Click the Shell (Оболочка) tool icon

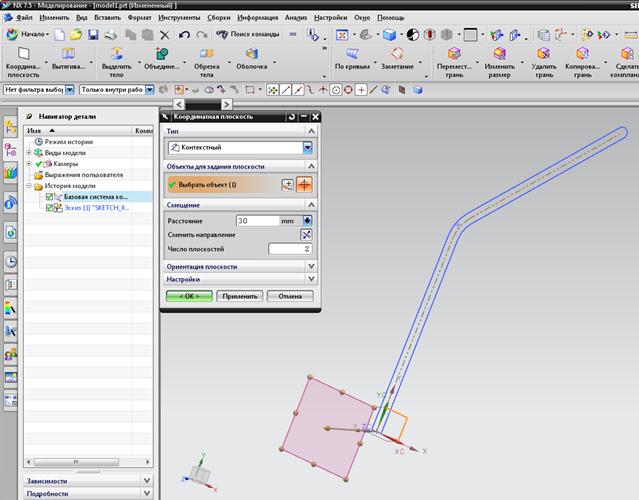[x=251, y=54]
